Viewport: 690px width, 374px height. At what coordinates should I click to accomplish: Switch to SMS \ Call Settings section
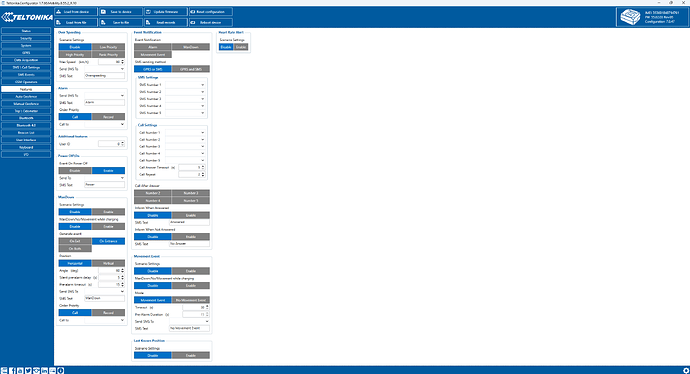26,67
